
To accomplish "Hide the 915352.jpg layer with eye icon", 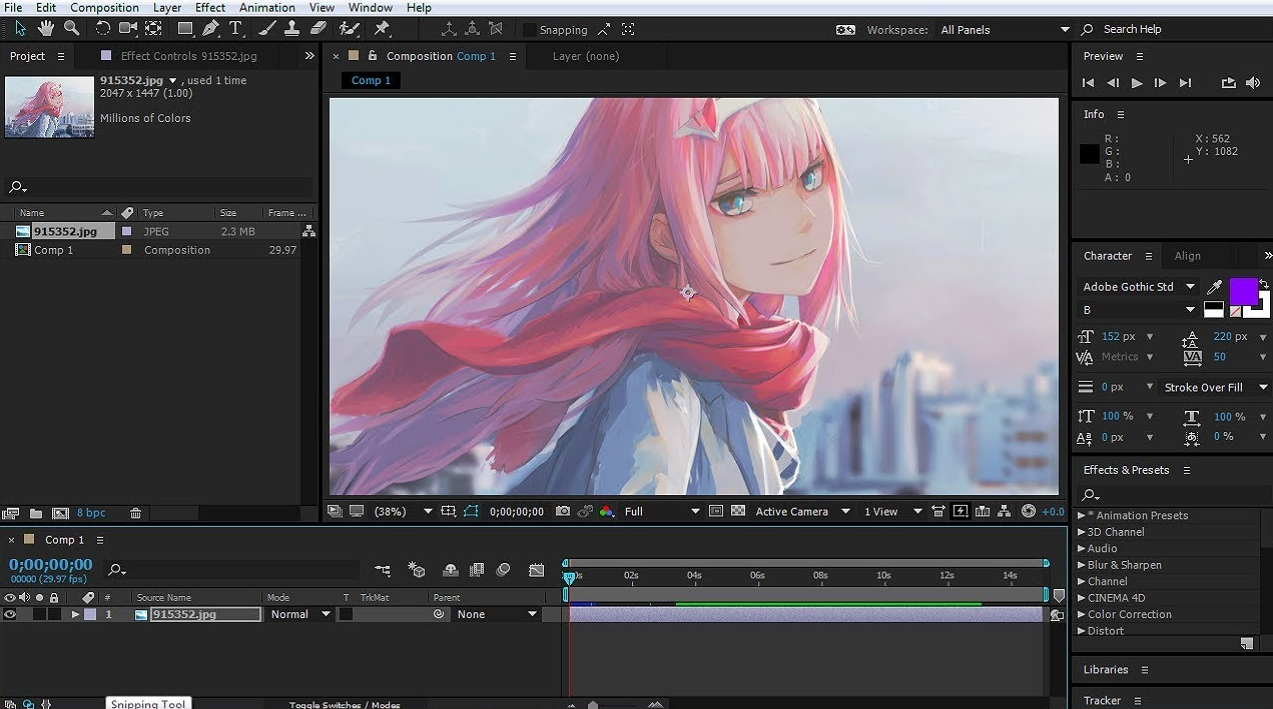I will click(10, 614).
